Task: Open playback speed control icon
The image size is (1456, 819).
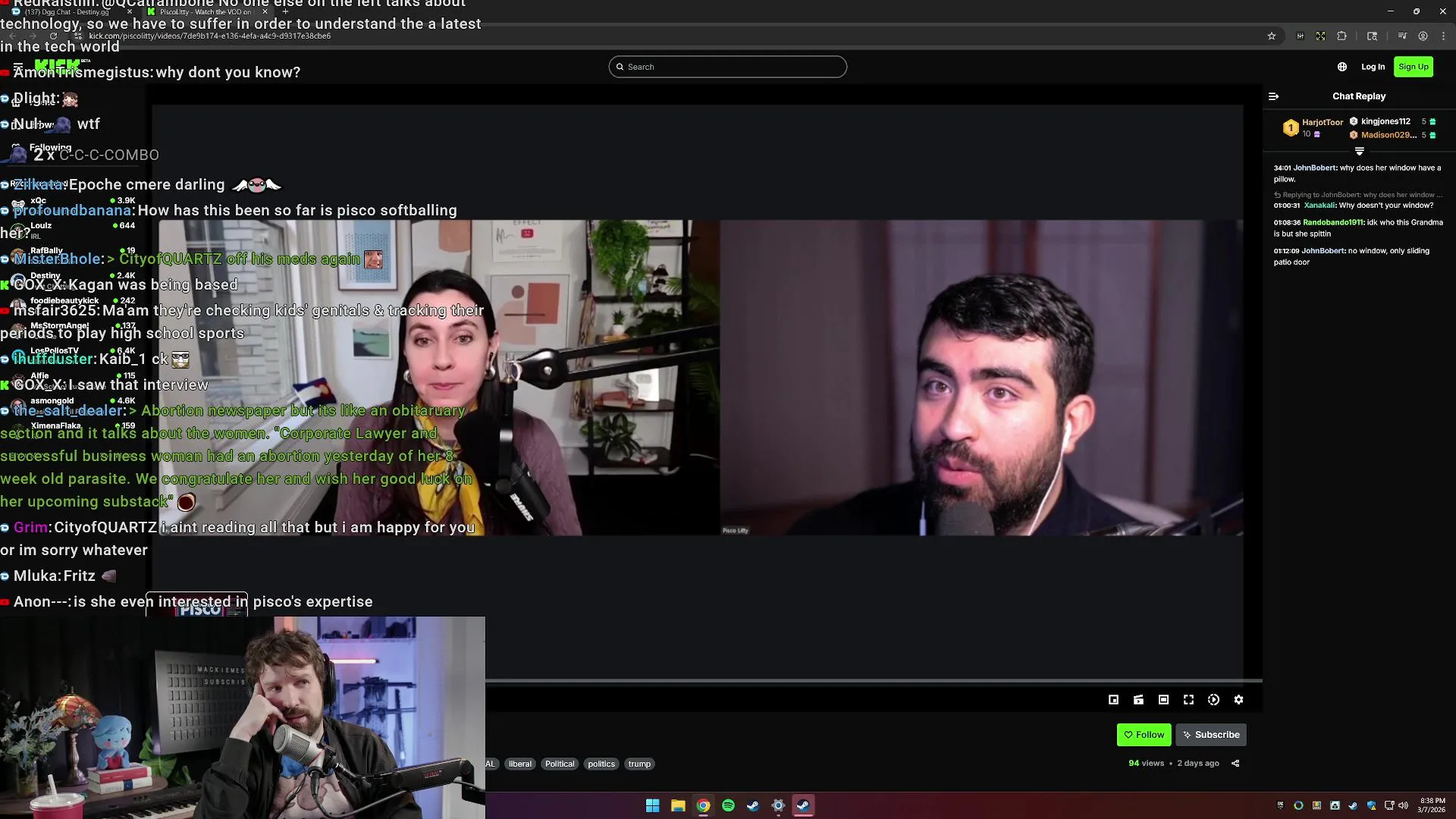Action: (x=1213, y=700)
